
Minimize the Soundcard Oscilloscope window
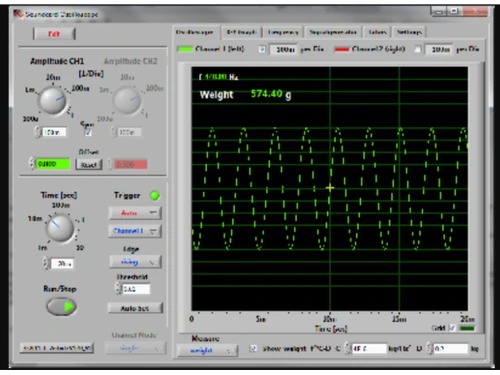click(439, 11)
